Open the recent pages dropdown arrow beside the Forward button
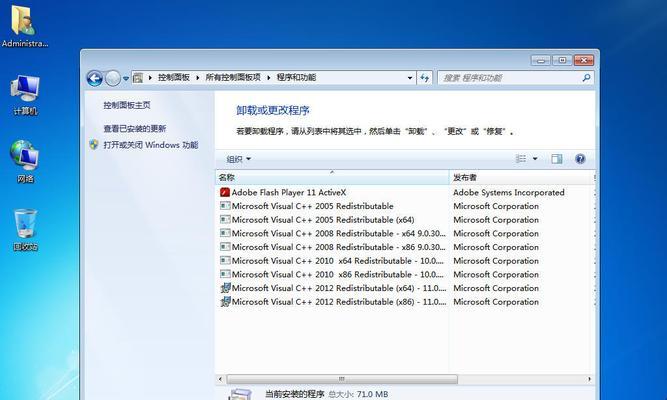 coord(126,78)
